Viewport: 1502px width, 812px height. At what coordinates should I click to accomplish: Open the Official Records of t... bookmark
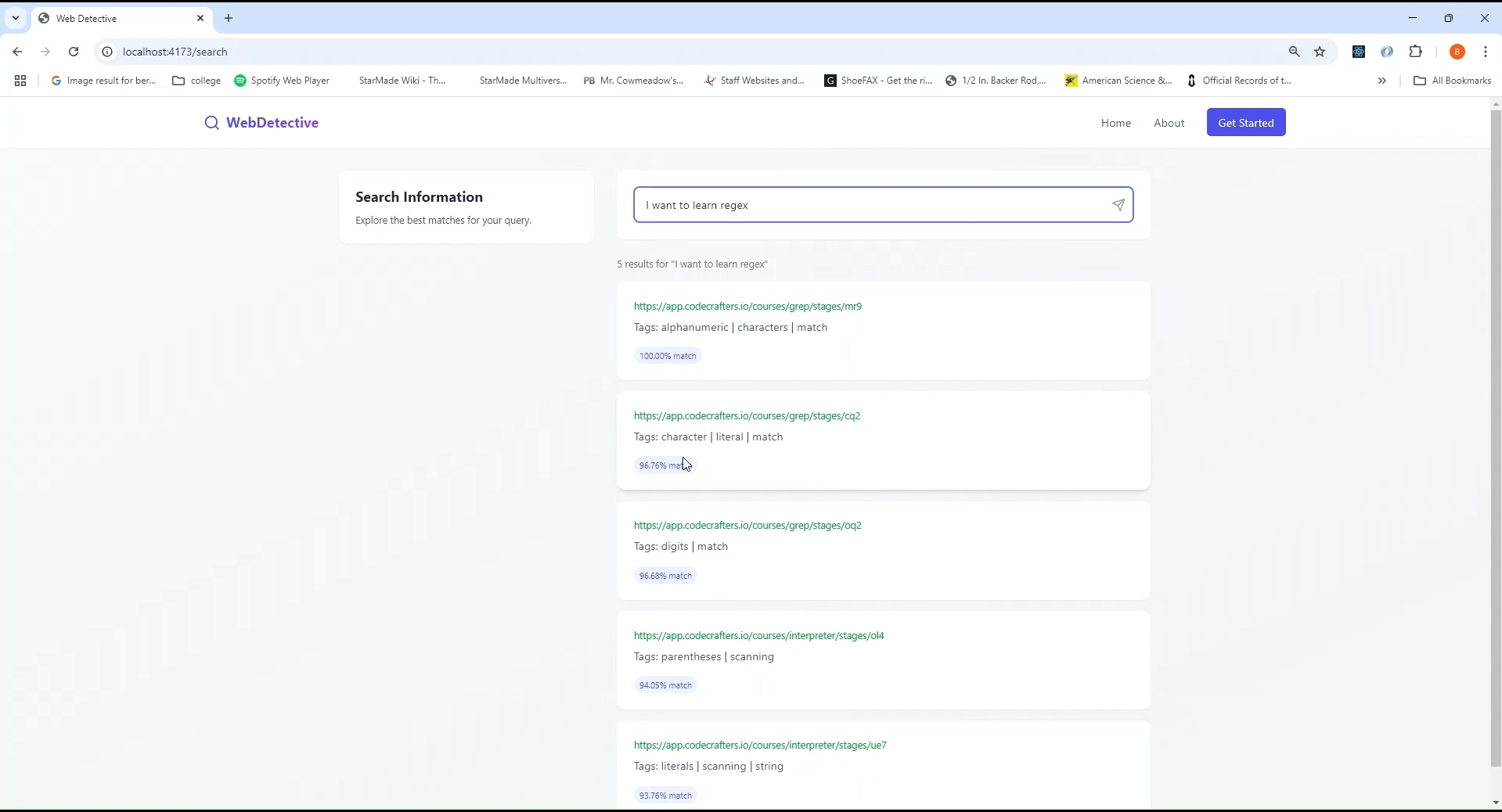click(x=1239, y=81)
